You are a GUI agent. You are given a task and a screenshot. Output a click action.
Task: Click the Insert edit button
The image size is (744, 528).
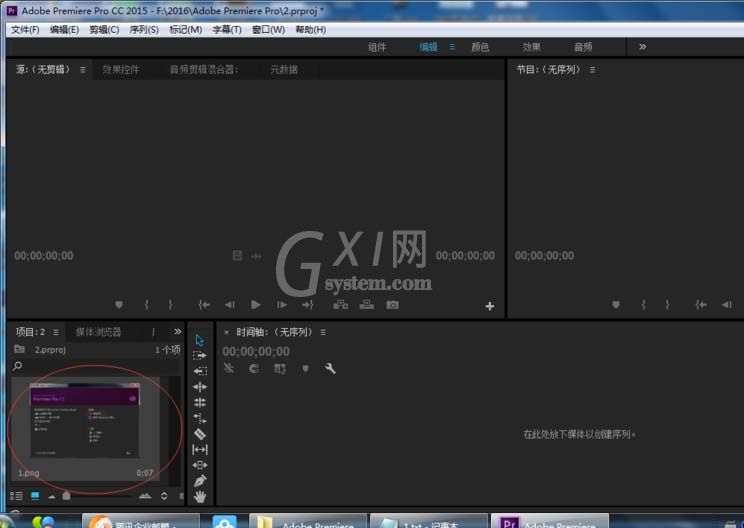(340, 305)
